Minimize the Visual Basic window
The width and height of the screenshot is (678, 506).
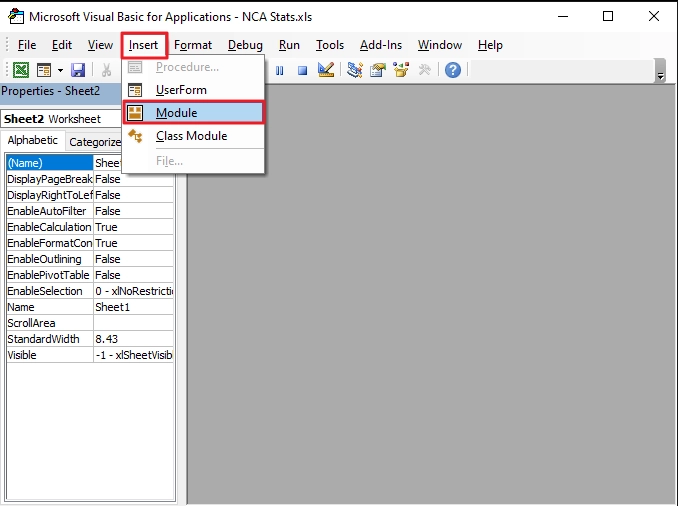(563, 16)
